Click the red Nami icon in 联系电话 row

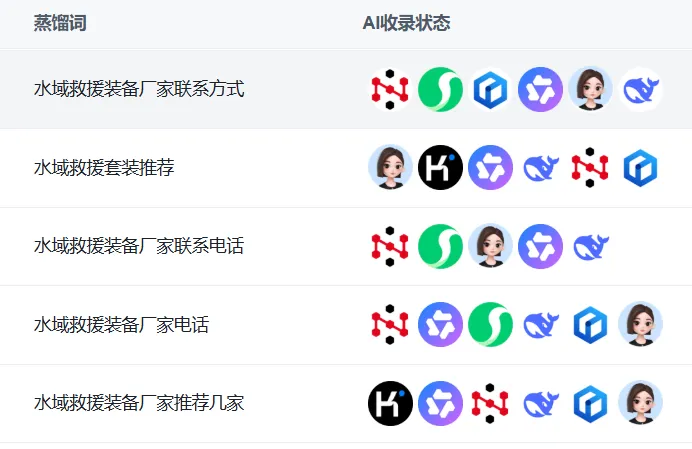(390, 246)
